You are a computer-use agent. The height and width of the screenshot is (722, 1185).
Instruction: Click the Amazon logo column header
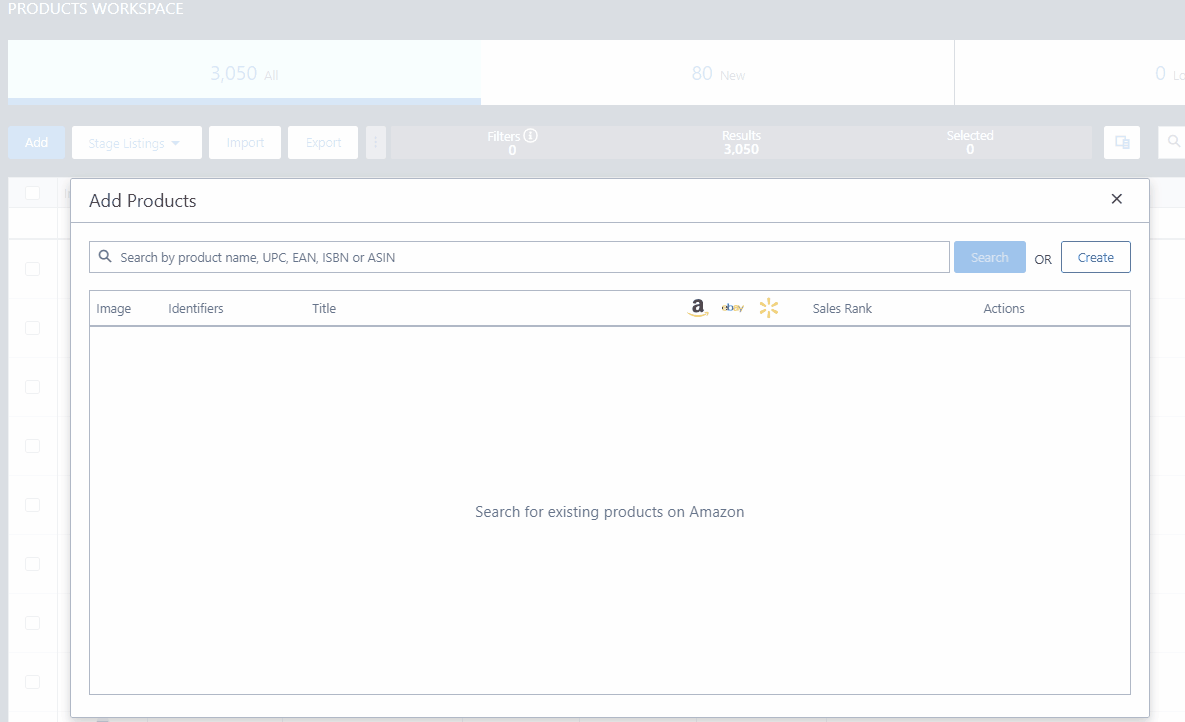(x=697, y=307)
